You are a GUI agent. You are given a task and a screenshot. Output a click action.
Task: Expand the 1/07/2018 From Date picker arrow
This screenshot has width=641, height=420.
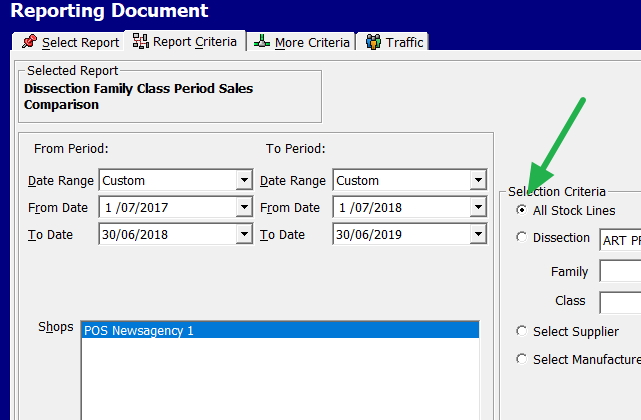pyautogui.click(x=478, y=207)
